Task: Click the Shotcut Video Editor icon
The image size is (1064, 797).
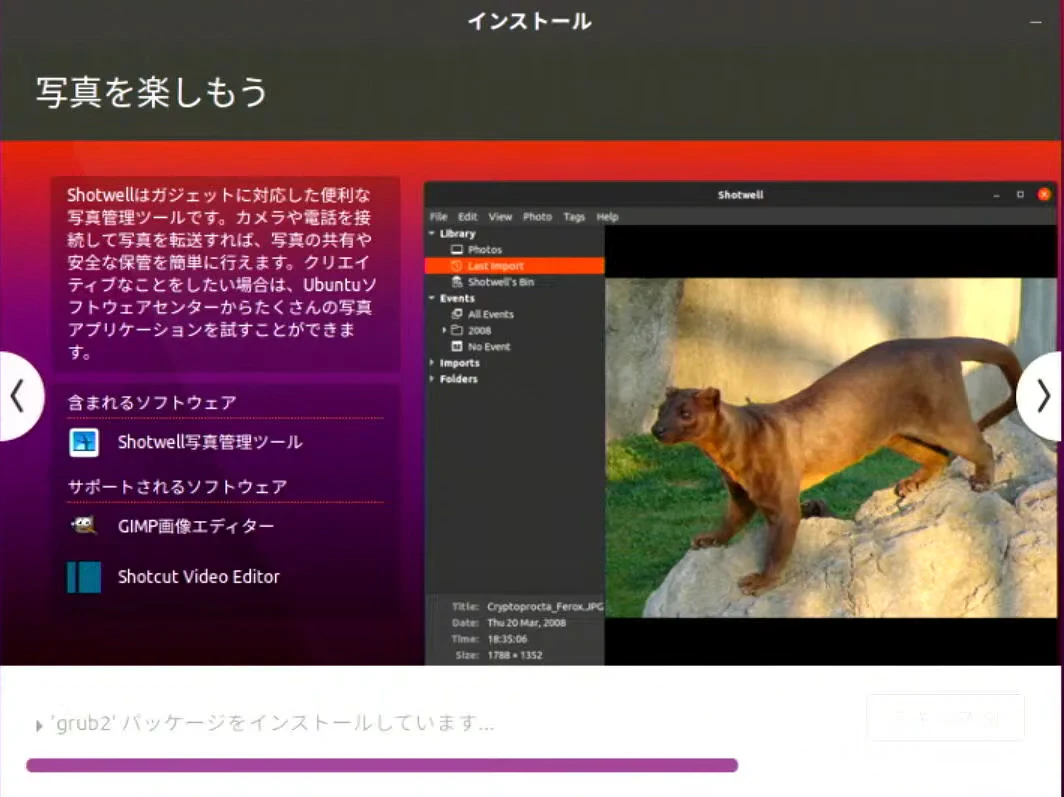Action: (x=84, y=577)
